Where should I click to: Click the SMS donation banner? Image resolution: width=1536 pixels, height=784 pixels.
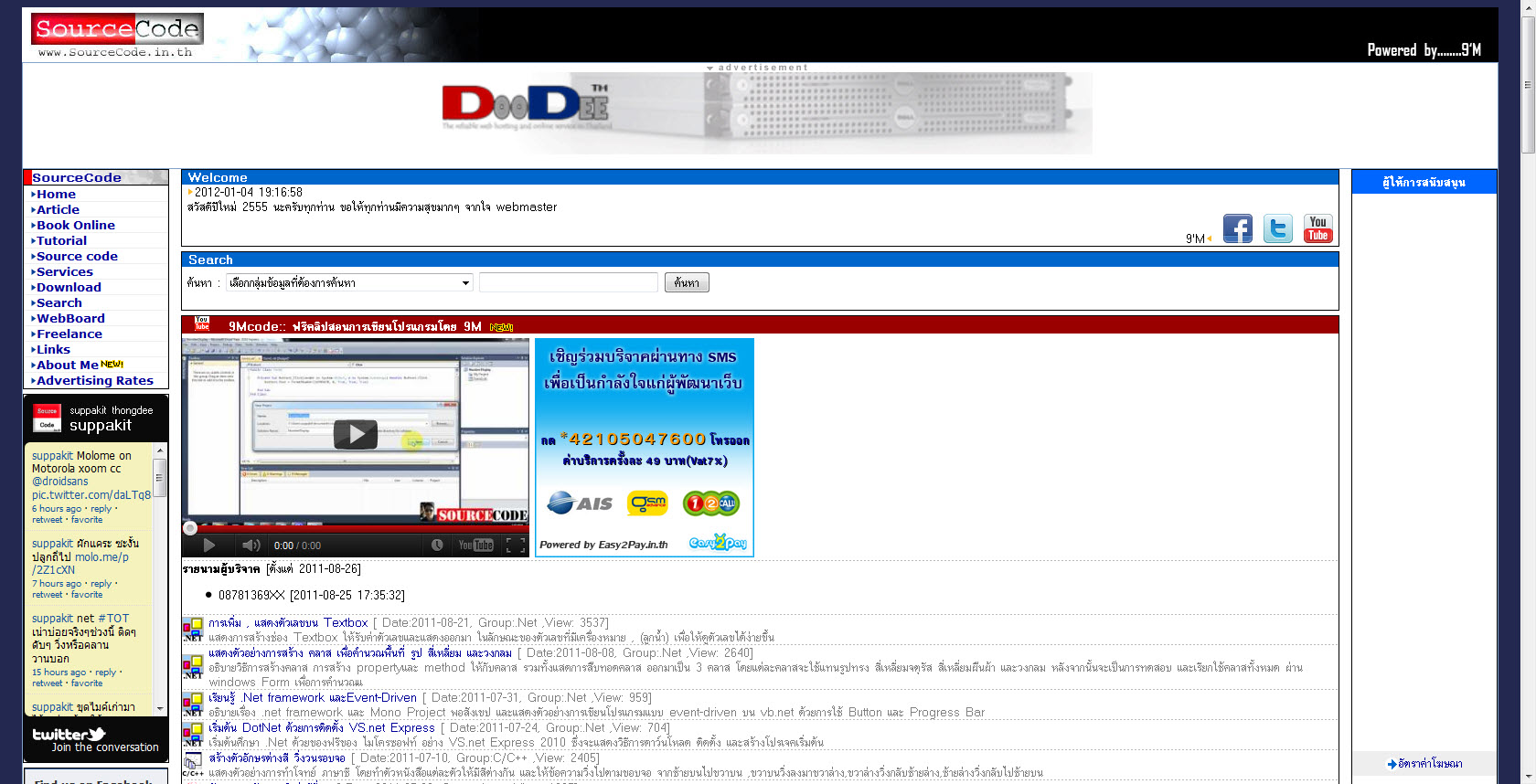pyautogui.click(x=645, y=447)
